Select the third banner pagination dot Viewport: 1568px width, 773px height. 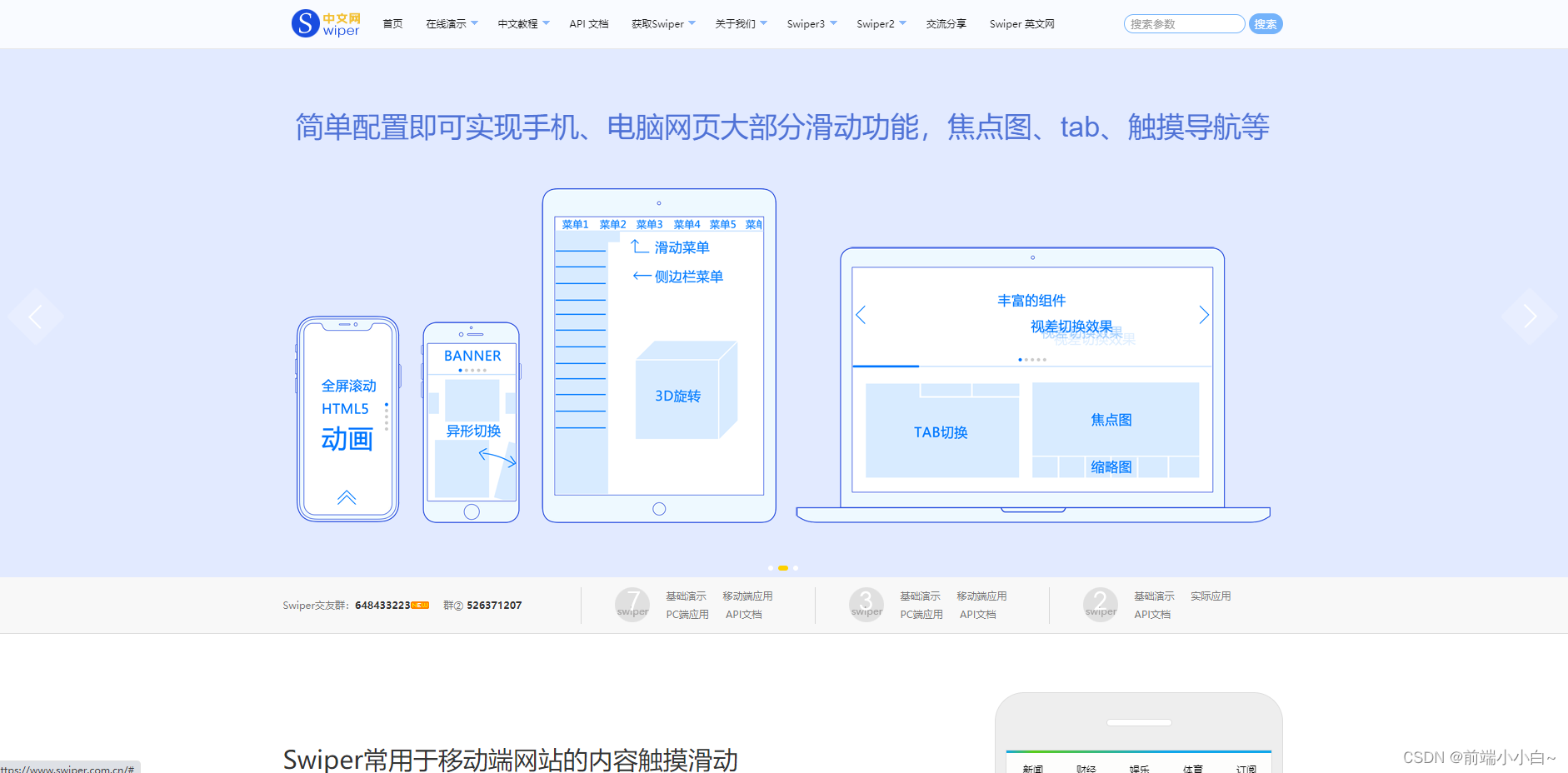(x=796, y=568)
